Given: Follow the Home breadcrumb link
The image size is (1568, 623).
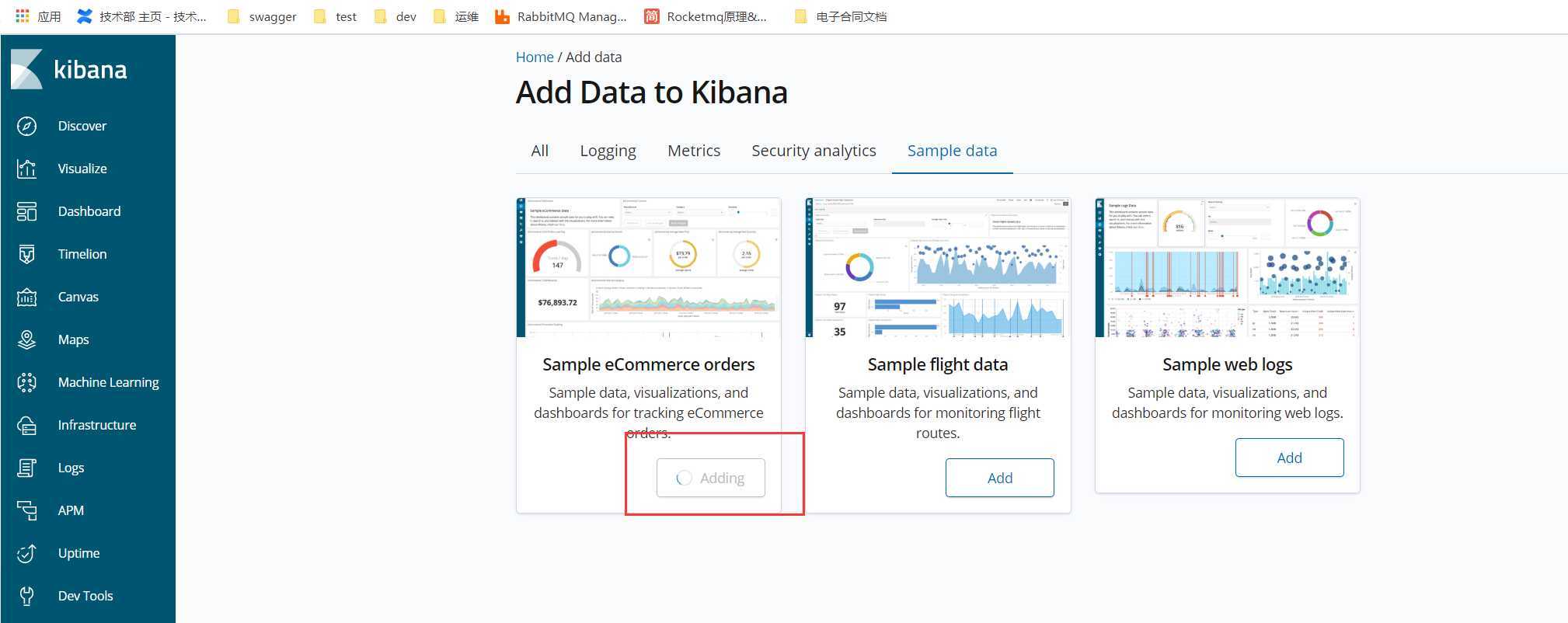Looking at the screenshot, I should coord(535,57).
